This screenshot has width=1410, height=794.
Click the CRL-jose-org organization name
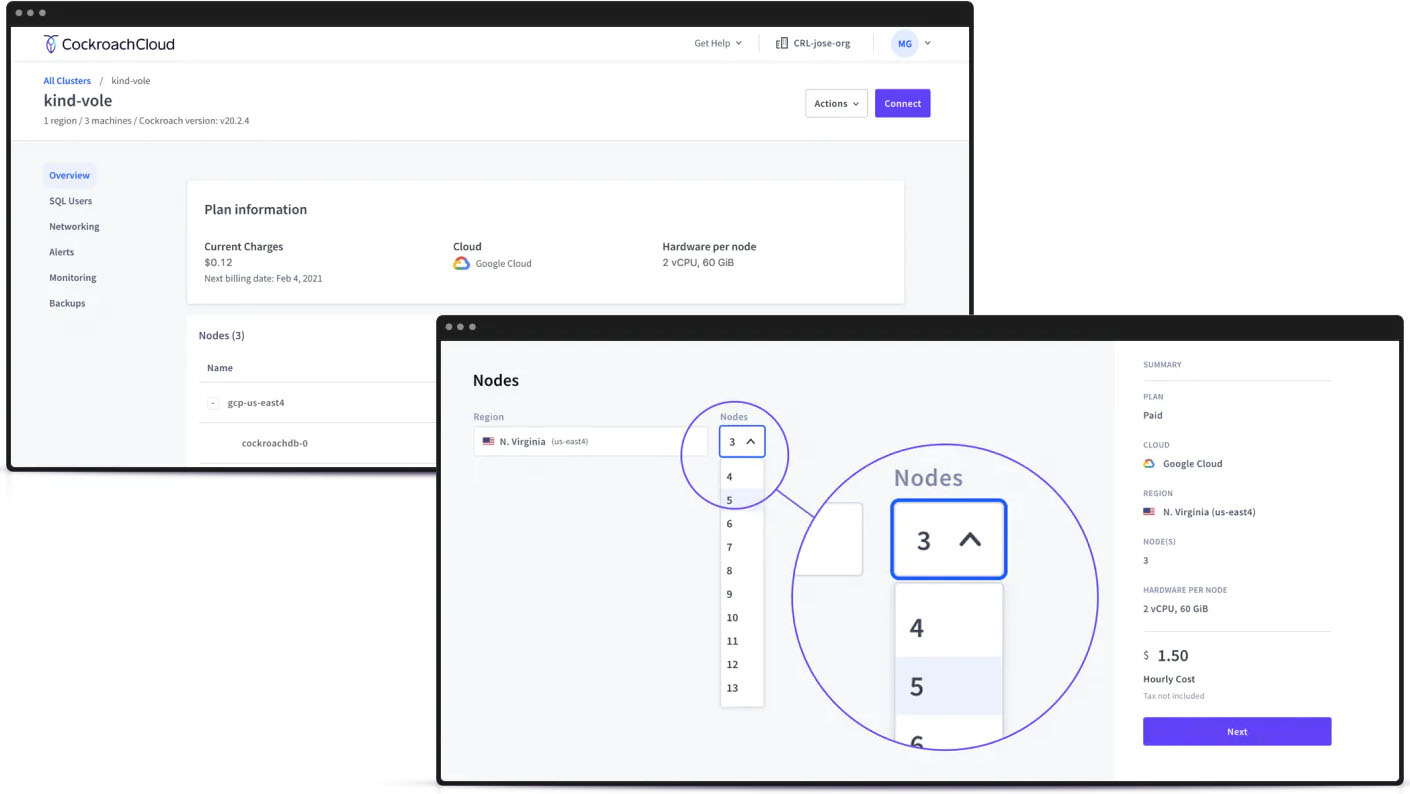(822, 44)
